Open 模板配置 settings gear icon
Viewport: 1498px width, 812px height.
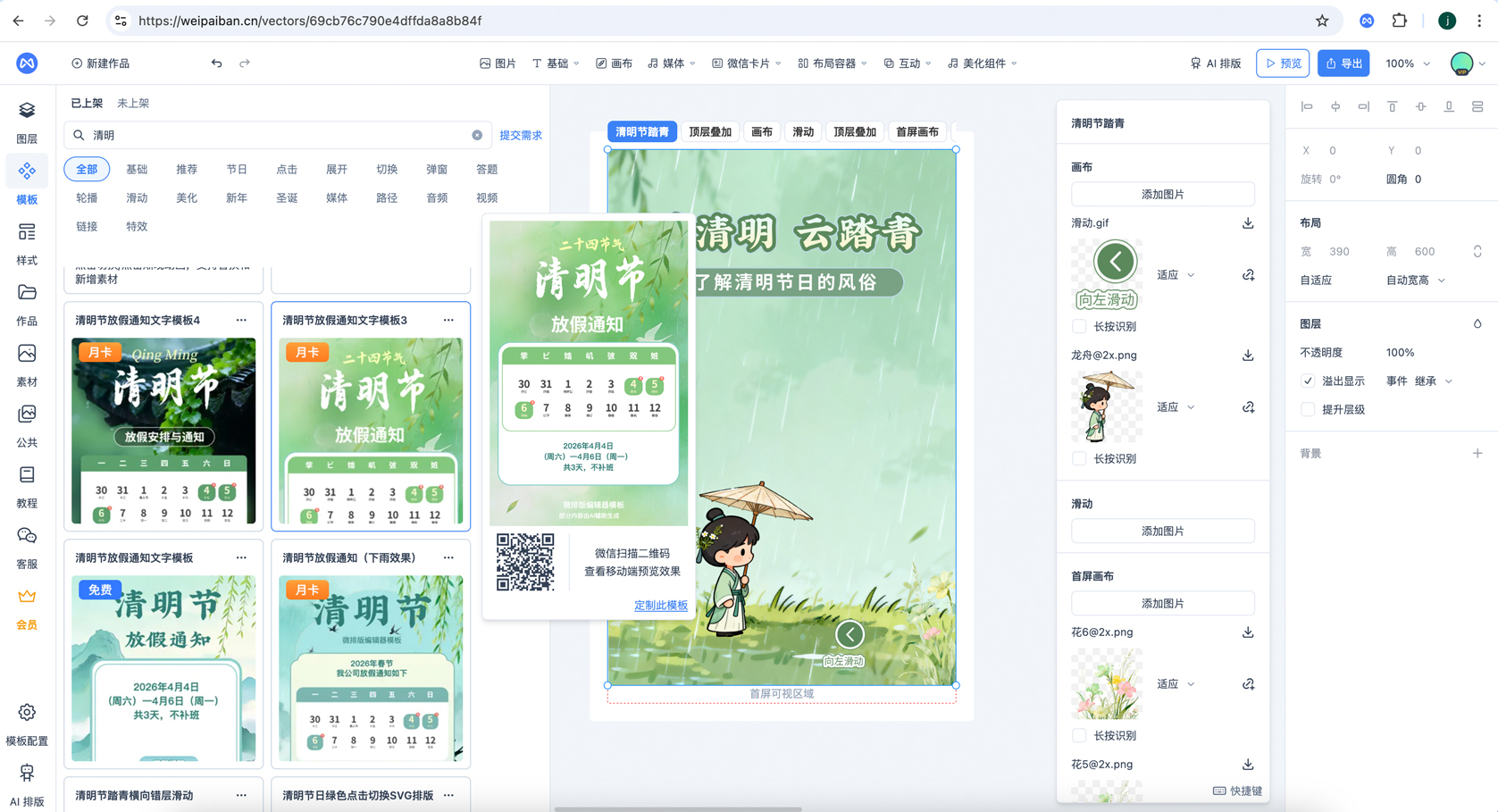pyautogui.click(x=27, y=713)
